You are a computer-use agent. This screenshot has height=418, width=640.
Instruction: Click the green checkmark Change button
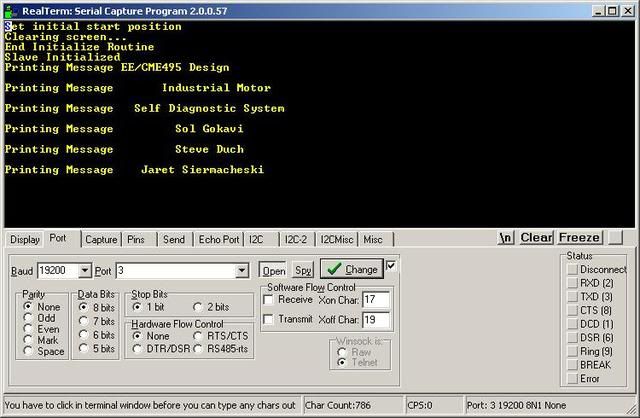coord(352,269)
